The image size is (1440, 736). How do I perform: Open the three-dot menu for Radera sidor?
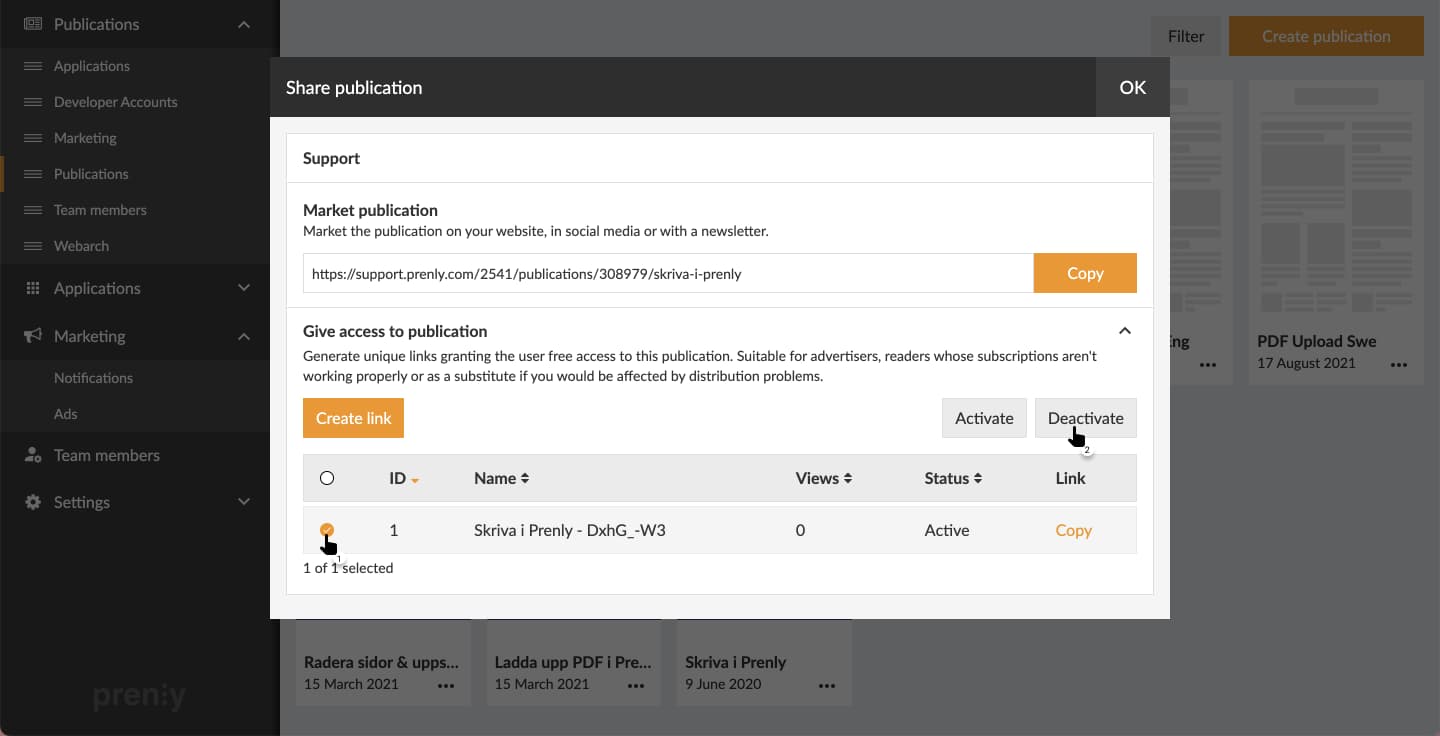pos(446,686)
